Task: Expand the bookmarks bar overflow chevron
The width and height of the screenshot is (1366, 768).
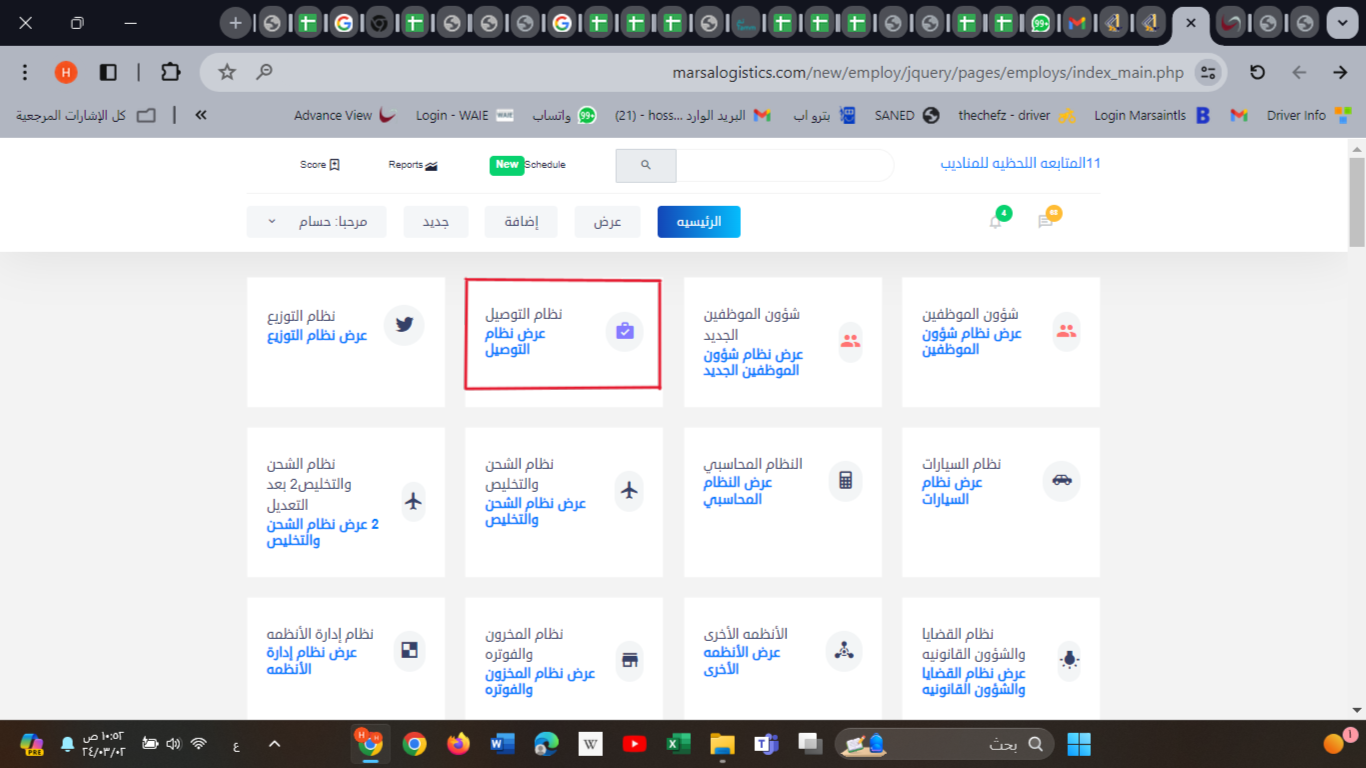Action: click(x=201, y=115)
